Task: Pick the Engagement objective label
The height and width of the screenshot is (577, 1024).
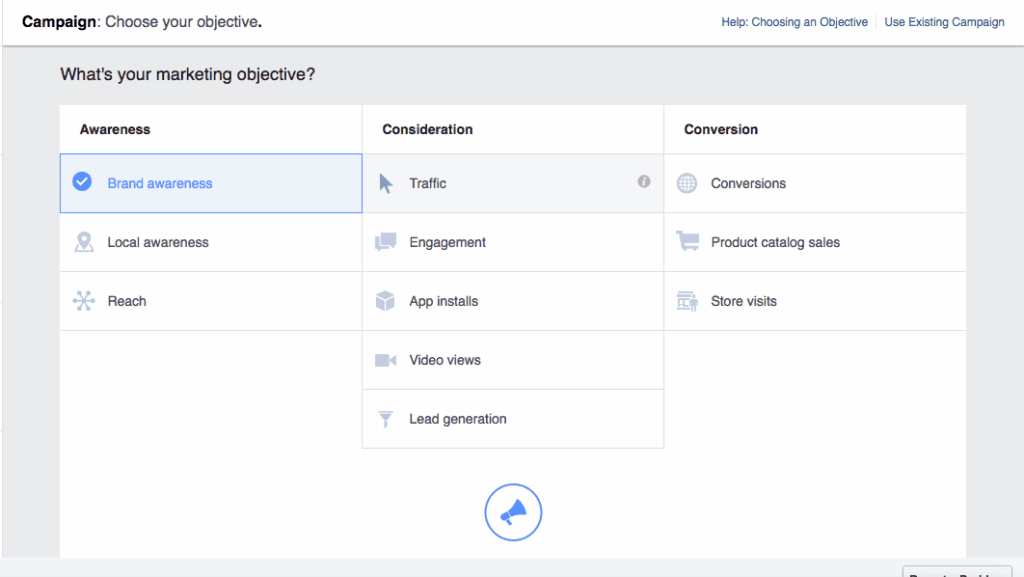Action: [447, 243]
